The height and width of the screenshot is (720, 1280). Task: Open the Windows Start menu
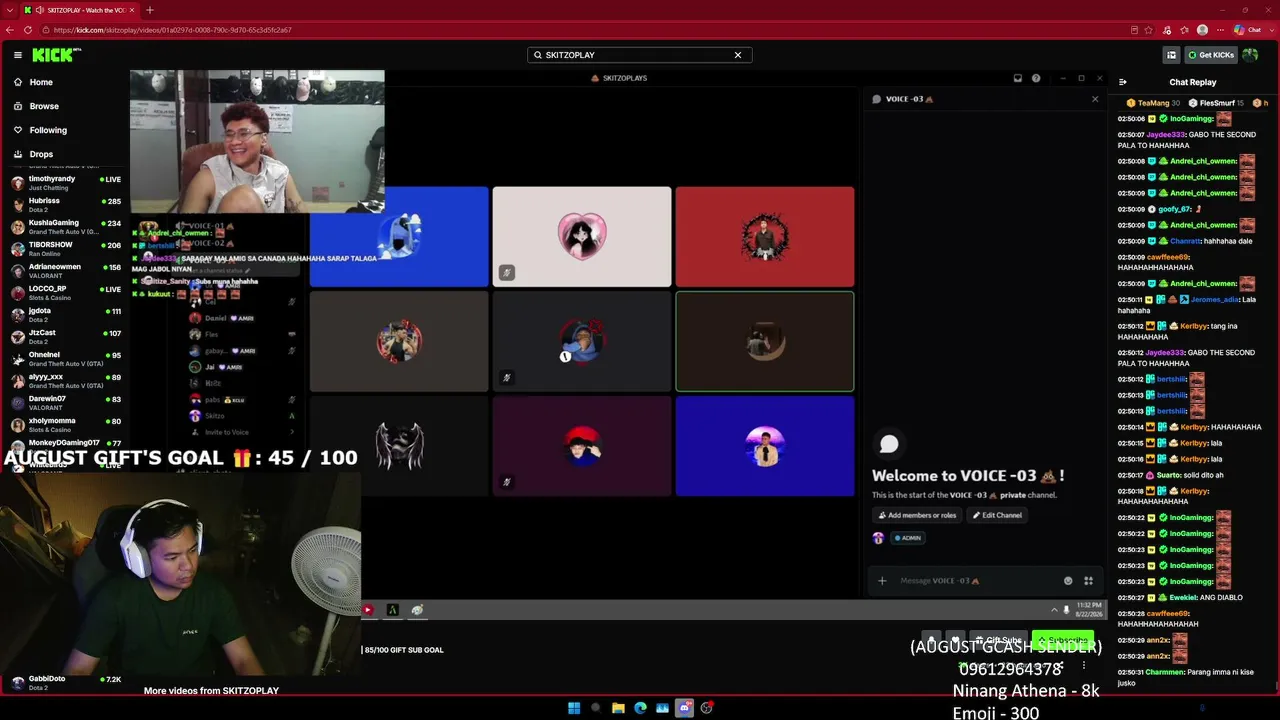coord(574,708)
